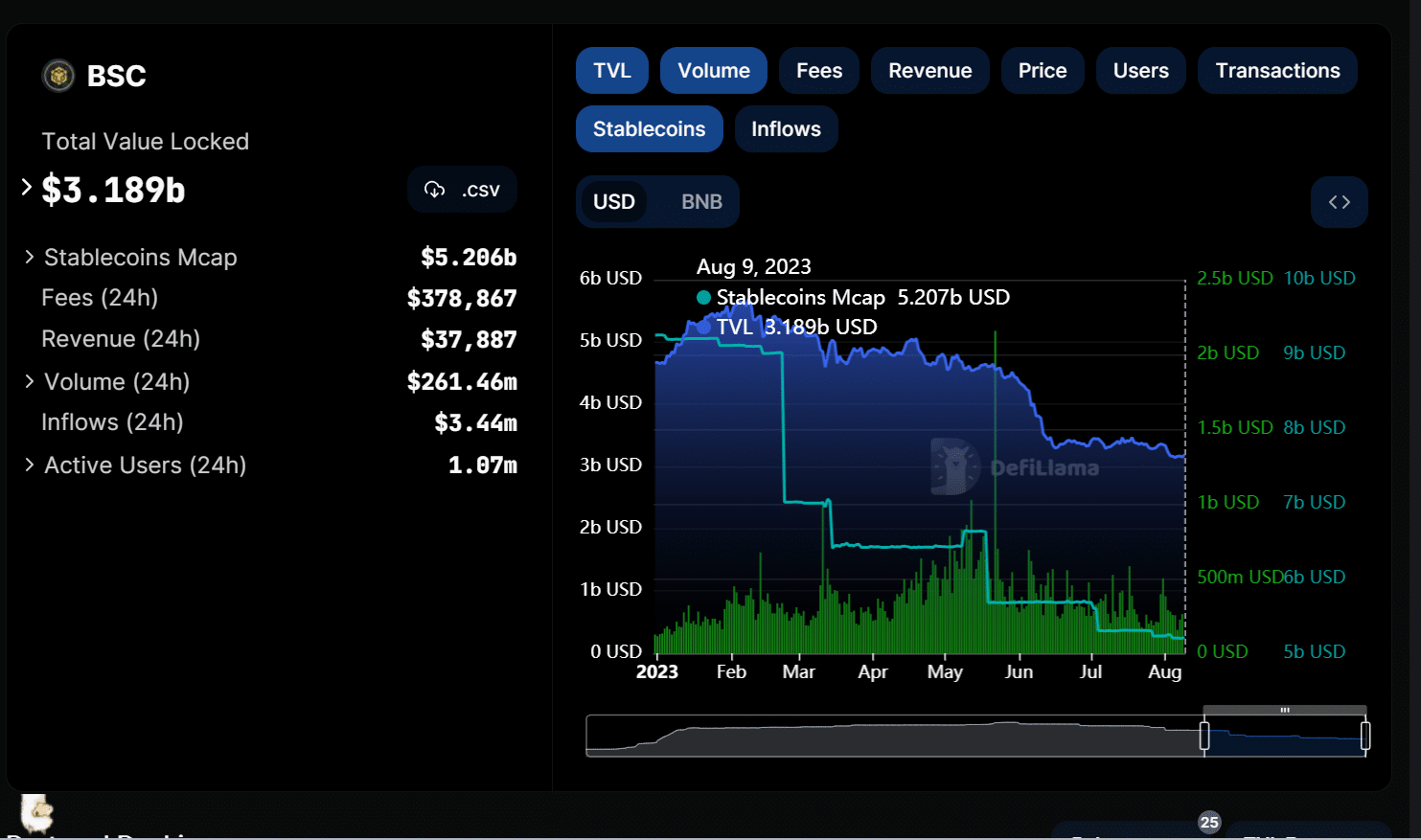Click the right handle of time range slider
The width and height of the screenshot is (1421, 840).
[1365, 736]
